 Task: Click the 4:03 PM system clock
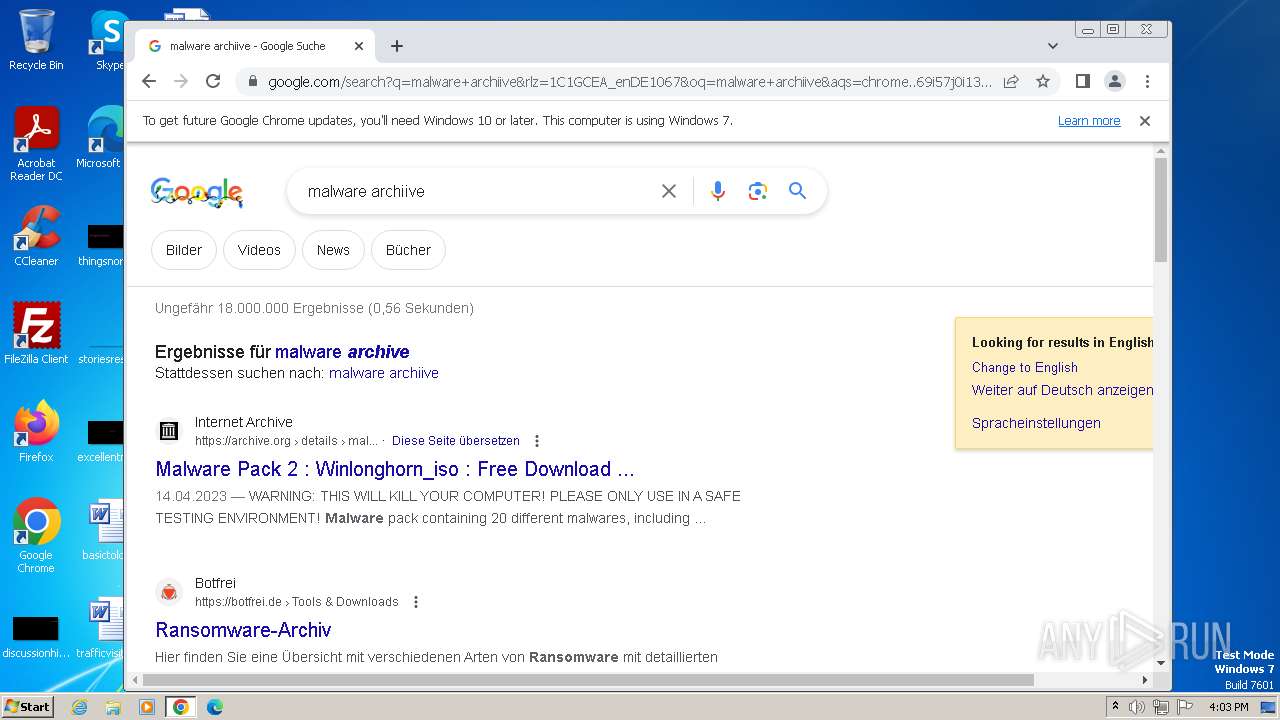pos(1228,707)
